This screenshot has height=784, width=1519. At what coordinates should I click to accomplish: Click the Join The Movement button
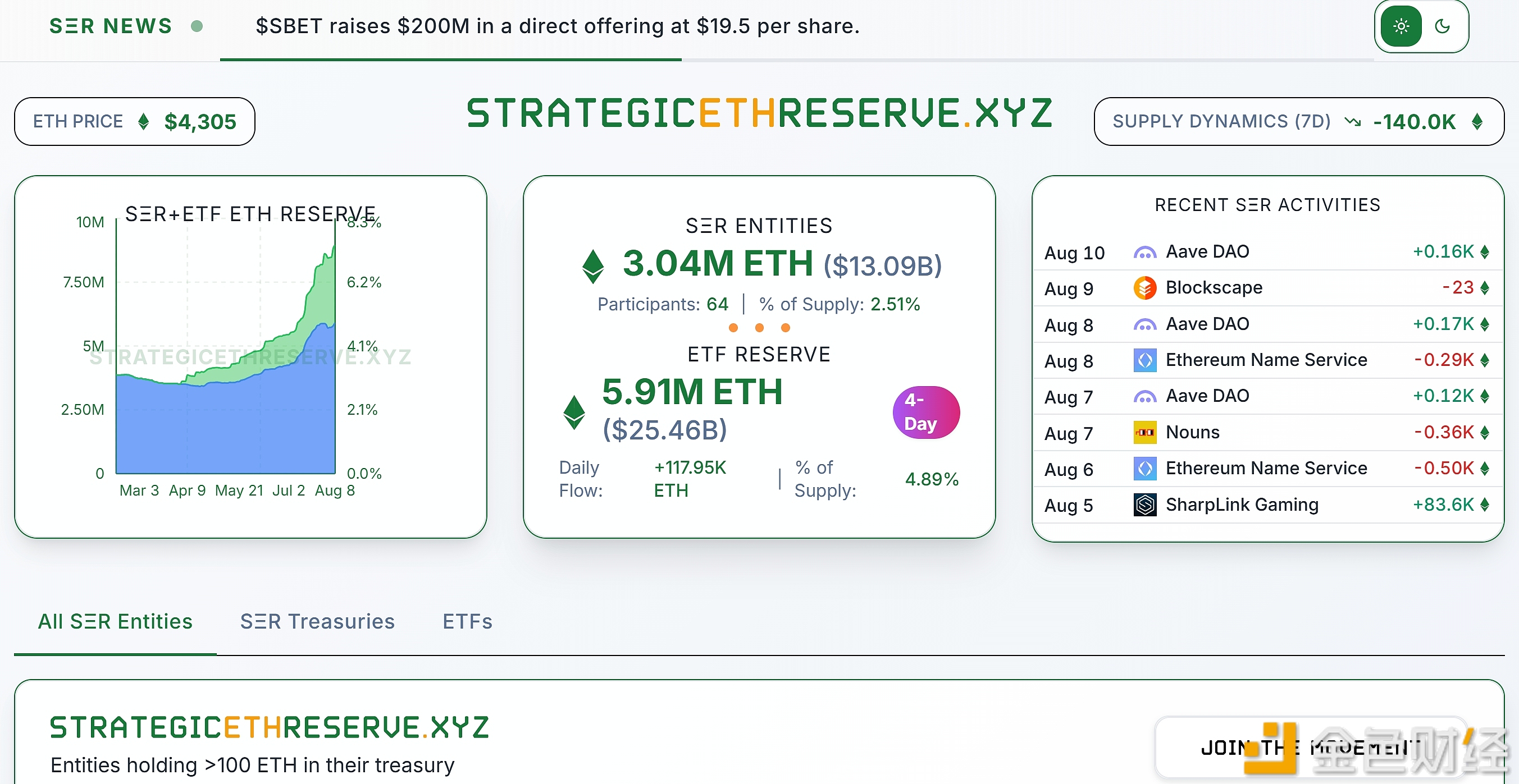1310,748
